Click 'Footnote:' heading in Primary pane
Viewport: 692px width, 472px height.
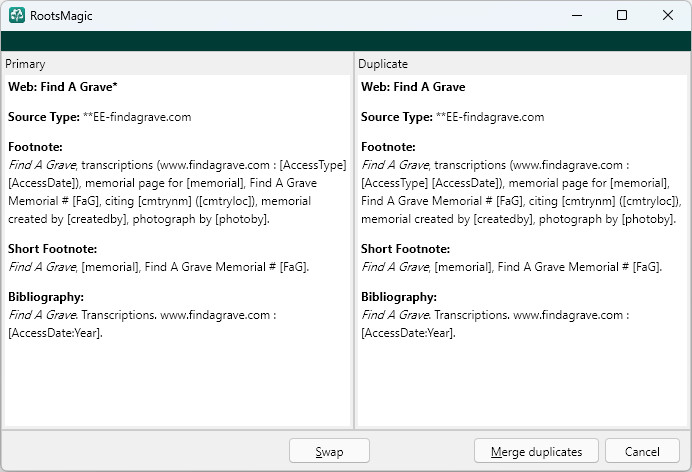(35, 147)
